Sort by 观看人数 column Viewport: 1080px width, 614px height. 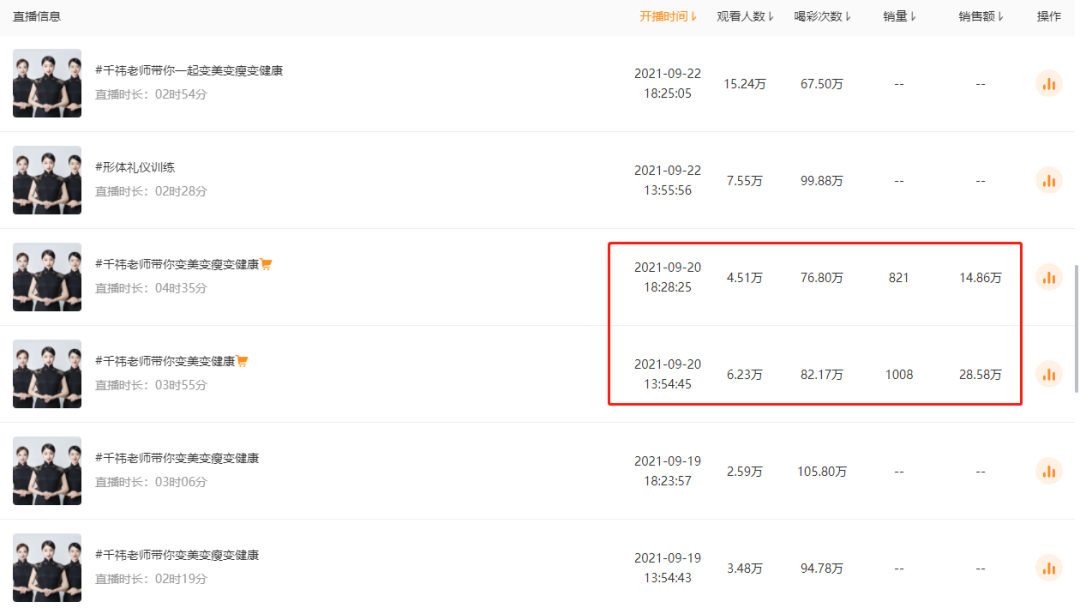pyautogui.click(x=745, y=17)
